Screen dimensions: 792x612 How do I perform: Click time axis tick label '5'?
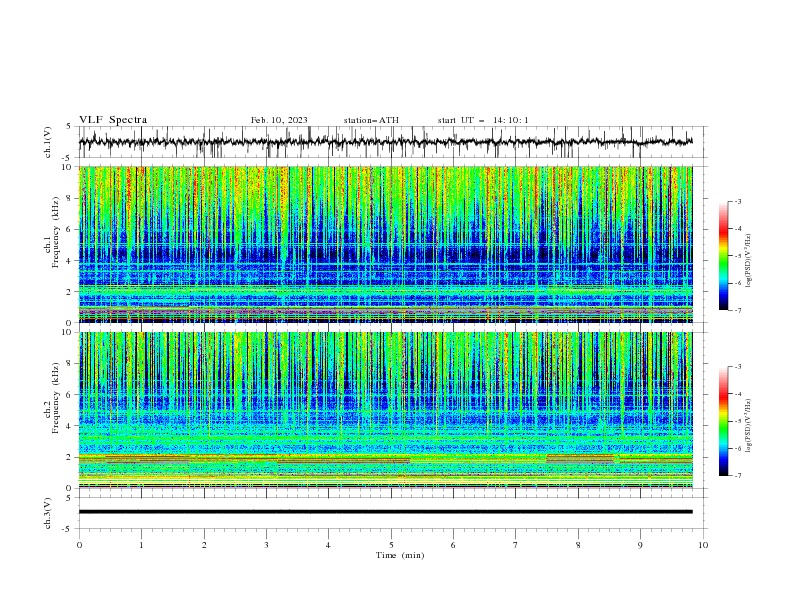391,545
